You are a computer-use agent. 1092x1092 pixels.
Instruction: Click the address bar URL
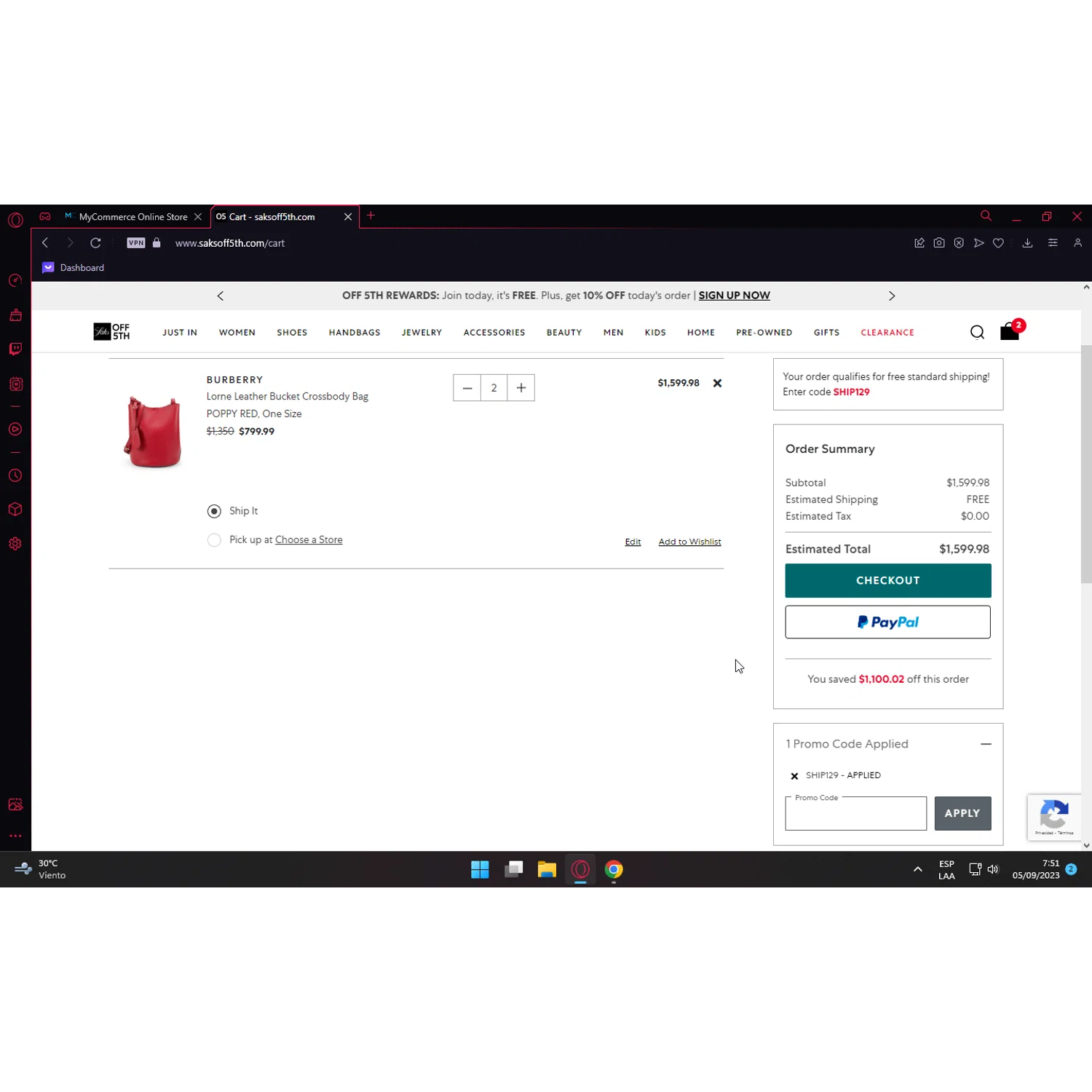230,243
